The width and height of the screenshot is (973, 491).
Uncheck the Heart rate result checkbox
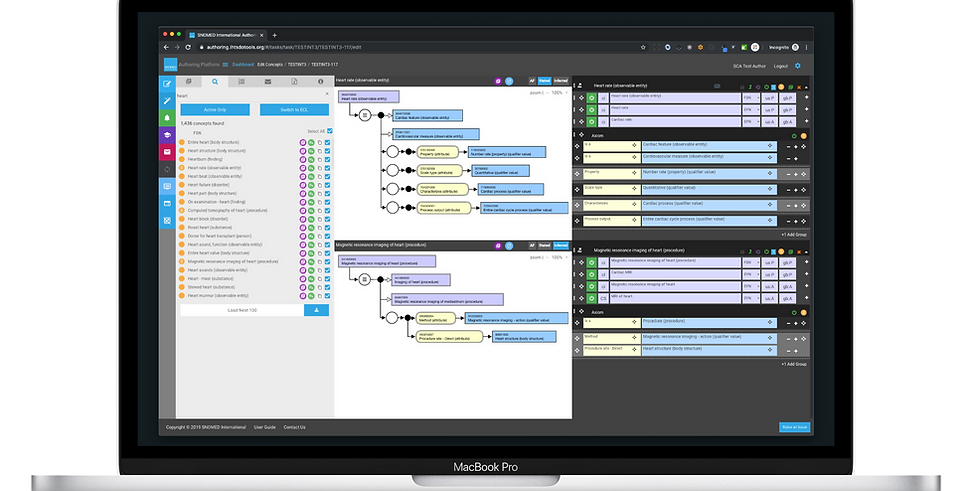(327, 168)
